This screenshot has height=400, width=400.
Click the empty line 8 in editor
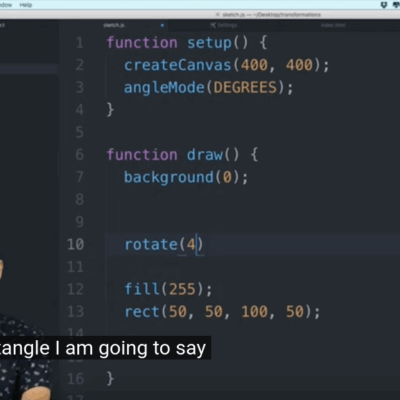point(233,199)
